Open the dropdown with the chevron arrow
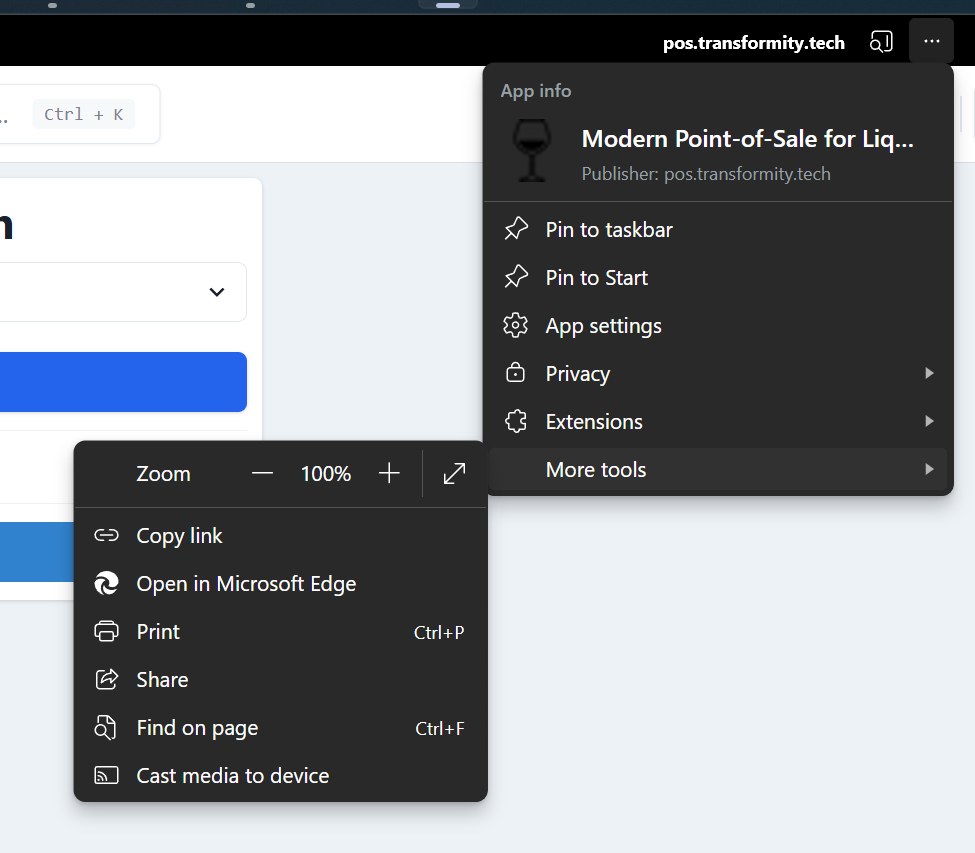The height and width of the screenshot is (853, 975). tap(216, 292)
